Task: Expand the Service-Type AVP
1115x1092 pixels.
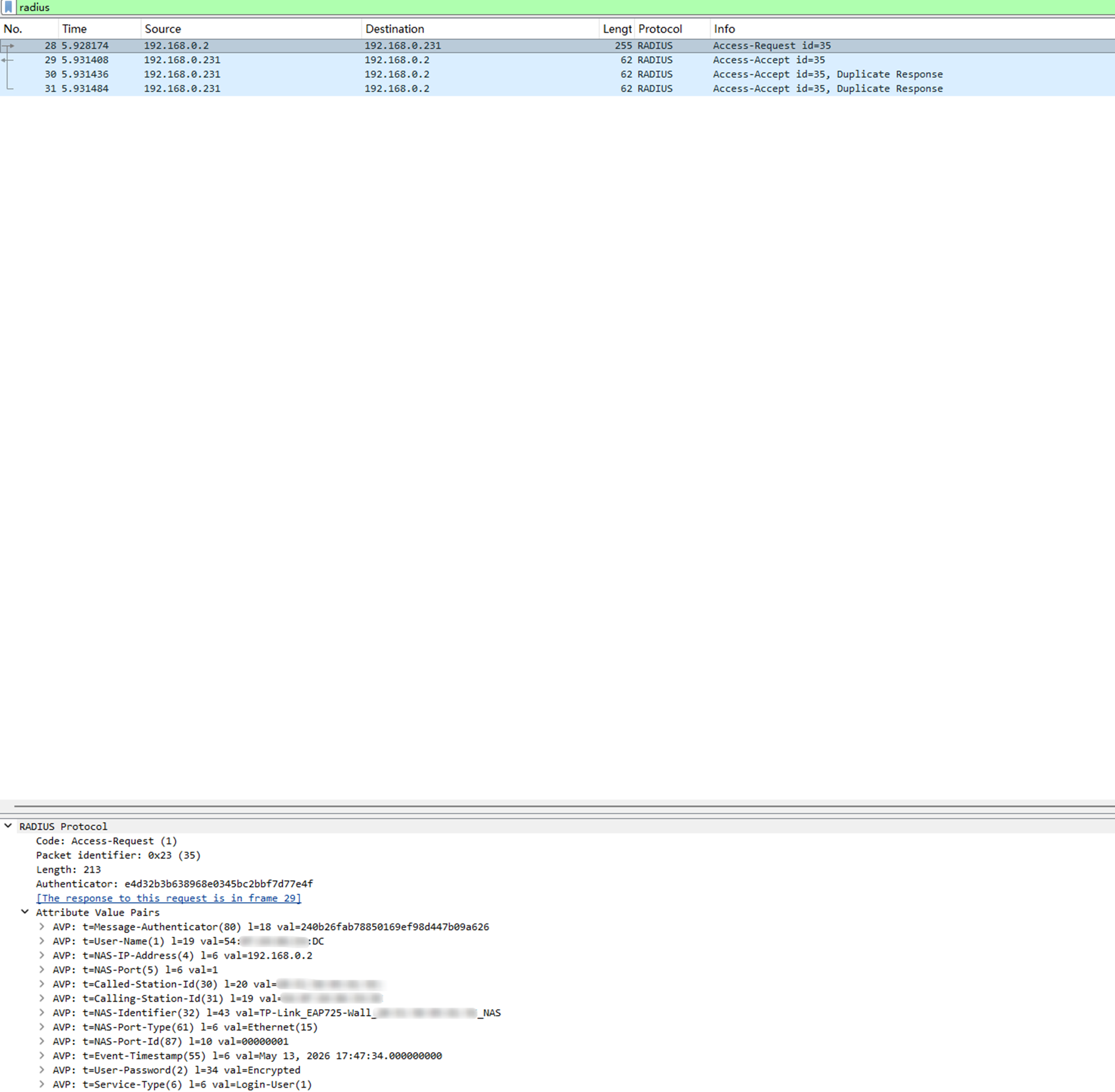Action: [42, 1084]
